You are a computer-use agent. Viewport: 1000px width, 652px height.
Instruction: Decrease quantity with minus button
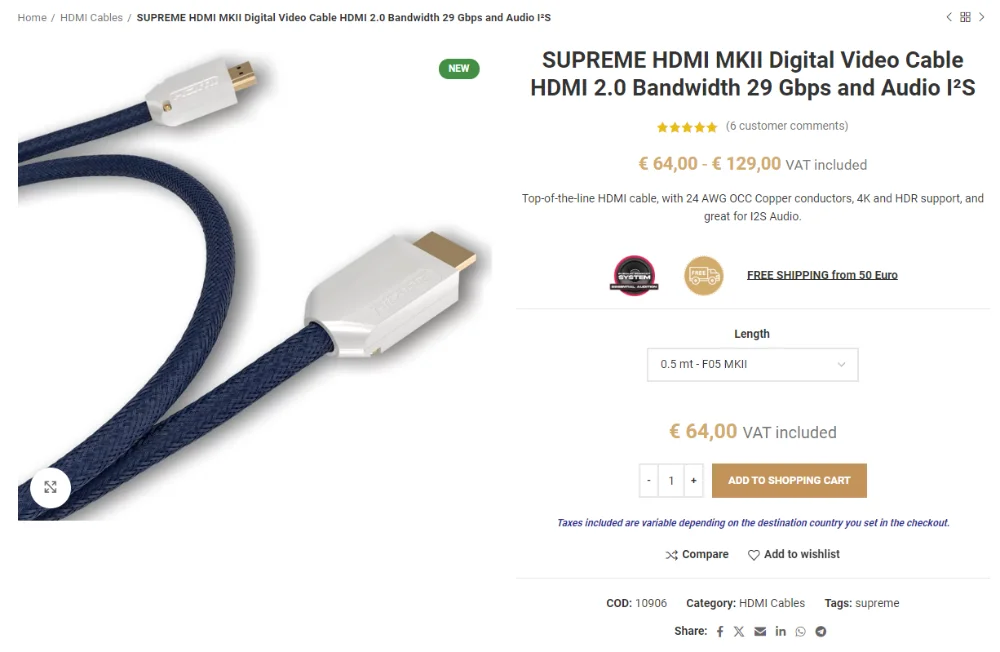(649, 481)
